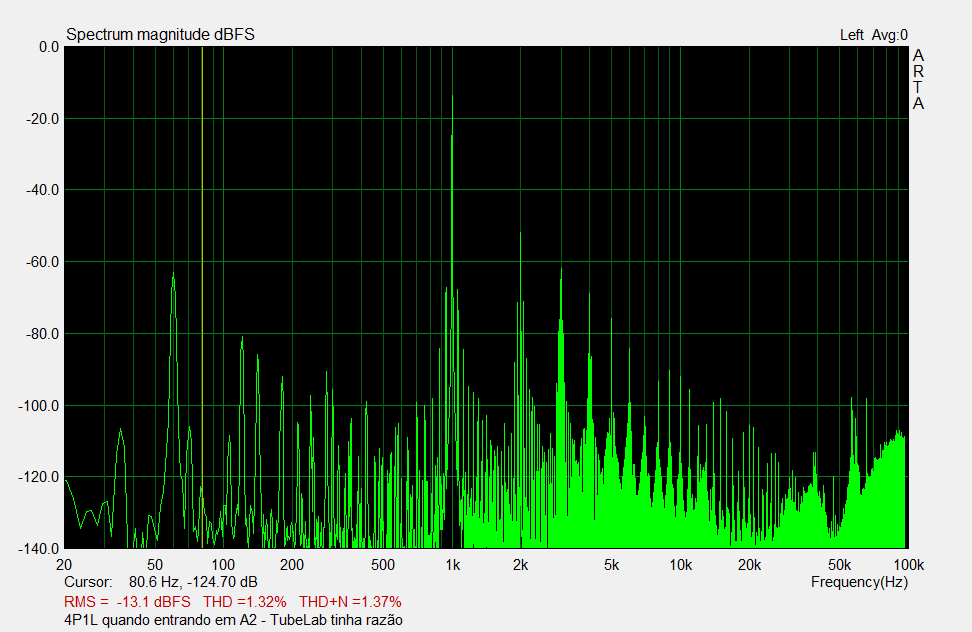
Task: Click the '5k' frequency axis tick label
Action: point(611,565)
